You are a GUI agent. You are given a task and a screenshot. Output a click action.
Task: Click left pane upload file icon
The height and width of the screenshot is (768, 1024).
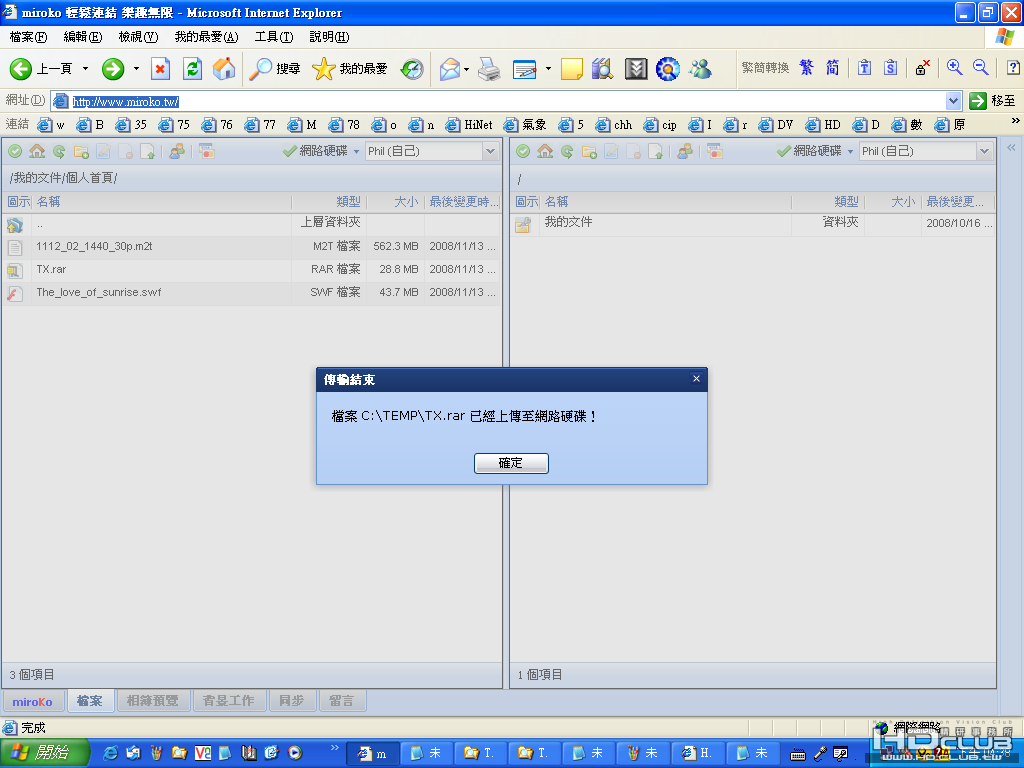point(148,152)
